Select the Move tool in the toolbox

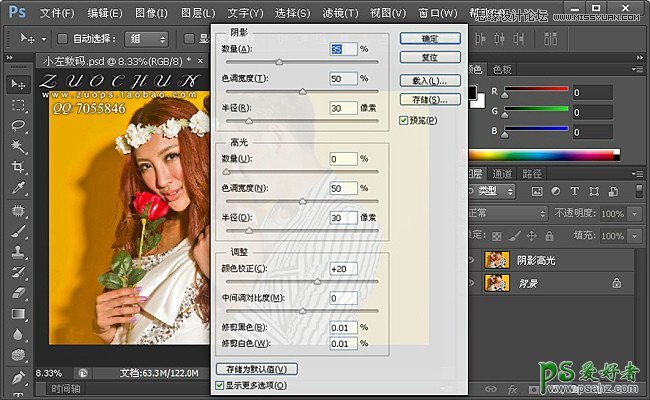click(17, 85)
